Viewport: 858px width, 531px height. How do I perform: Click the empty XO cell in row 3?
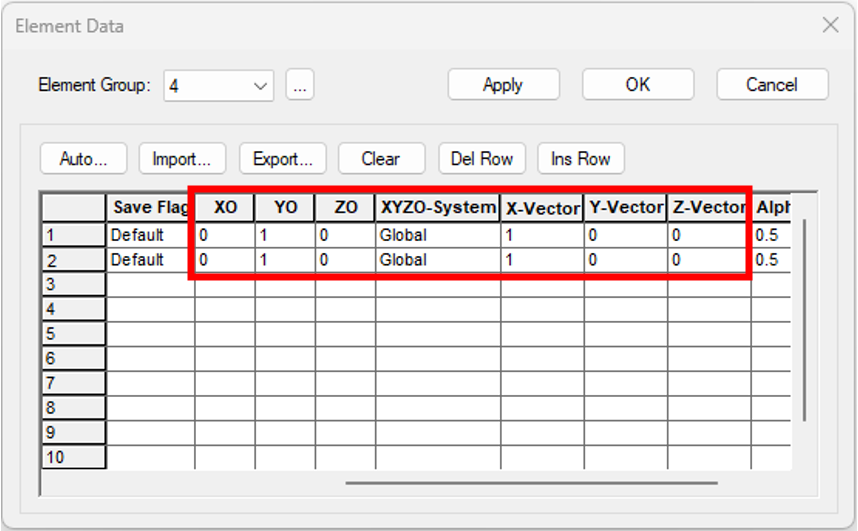coord(225,285)
